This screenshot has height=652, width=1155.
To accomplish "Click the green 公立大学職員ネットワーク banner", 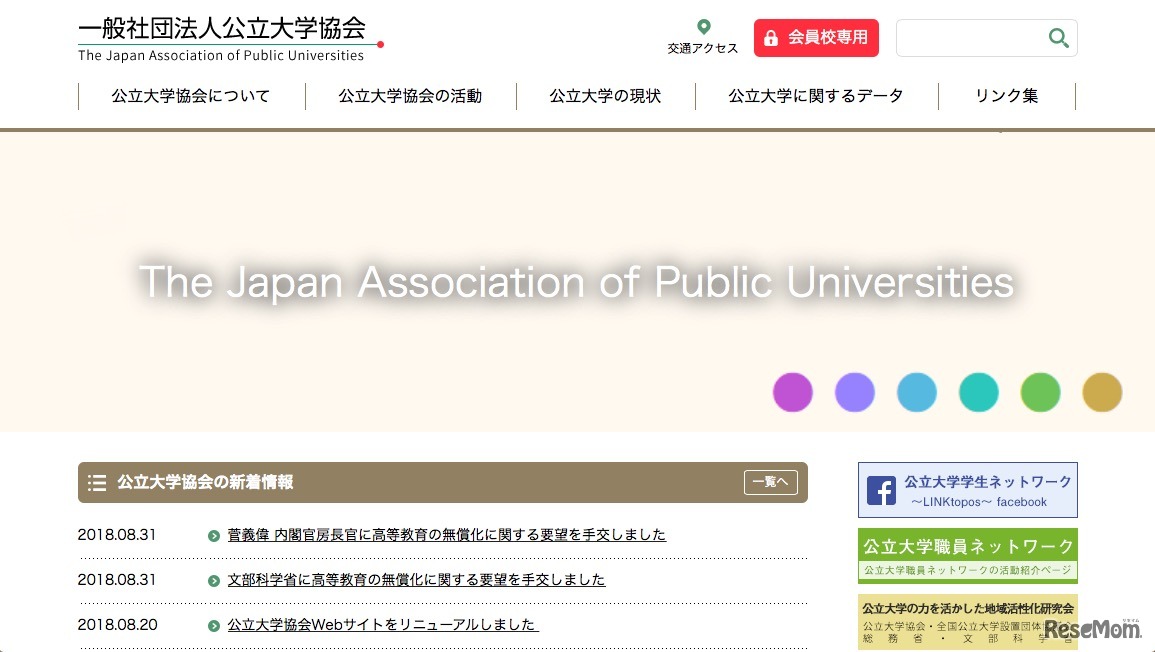I will [x=967, y=553].
